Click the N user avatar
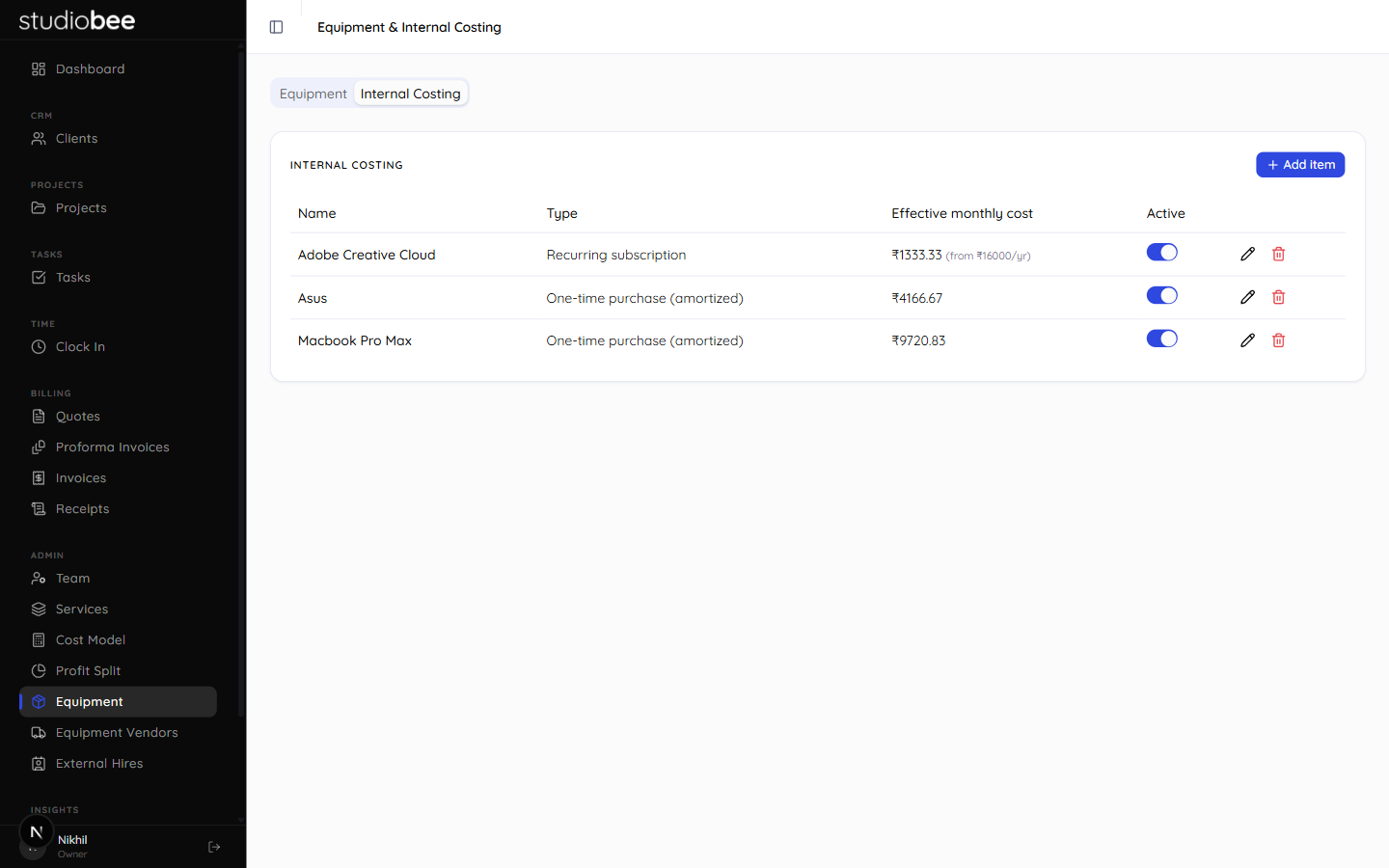 pos(37,832)
